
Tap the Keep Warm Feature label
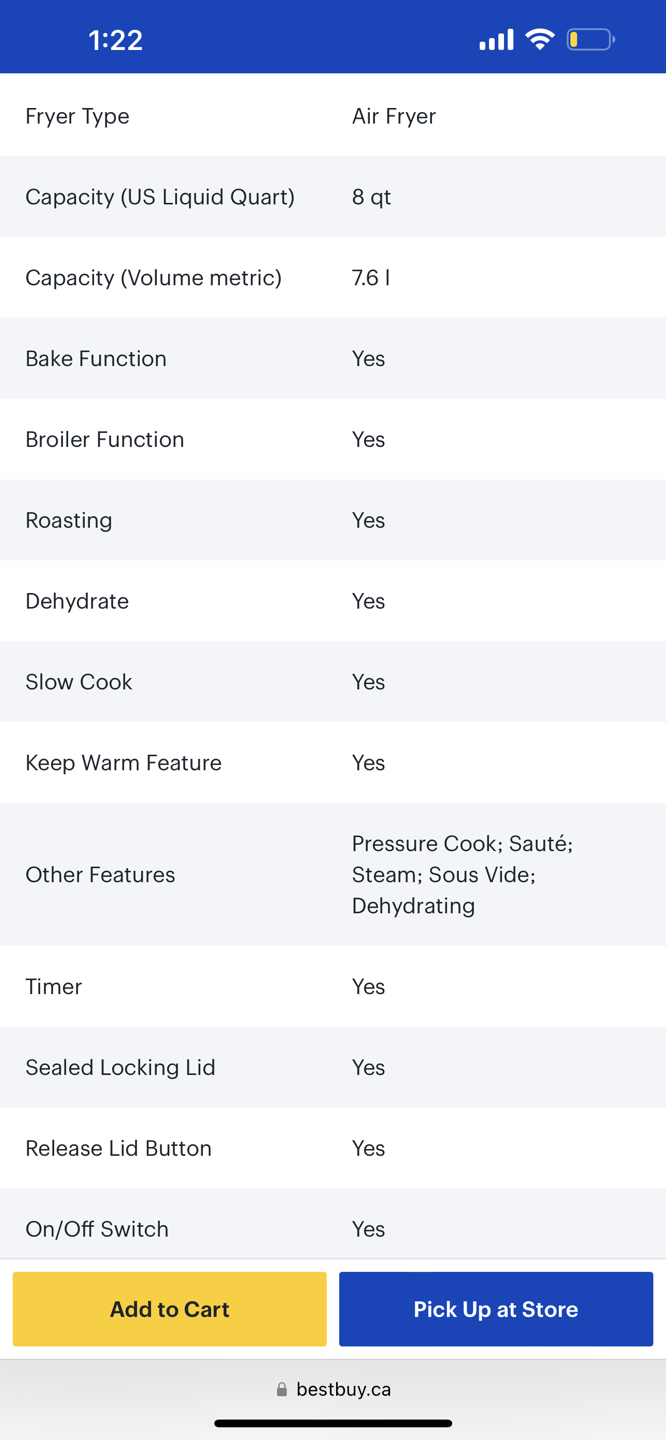pyautogui.click(x=124, y=763)
